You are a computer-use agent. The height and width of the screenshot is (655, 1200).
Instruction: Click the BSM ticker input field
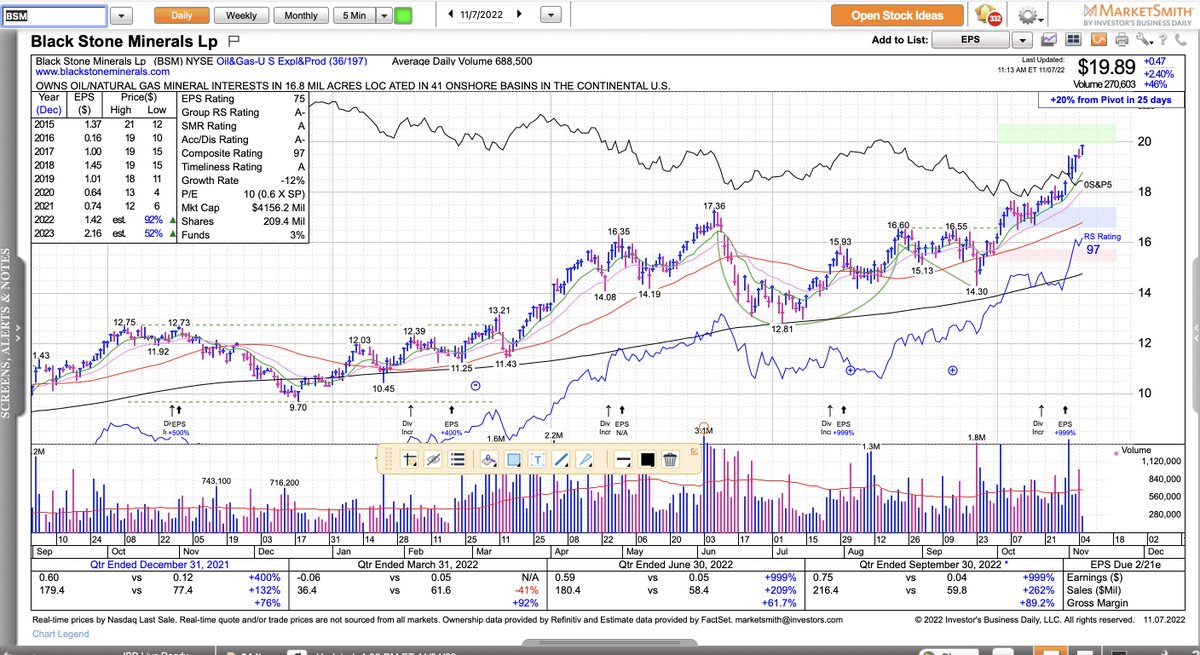[x=55, y=15]
